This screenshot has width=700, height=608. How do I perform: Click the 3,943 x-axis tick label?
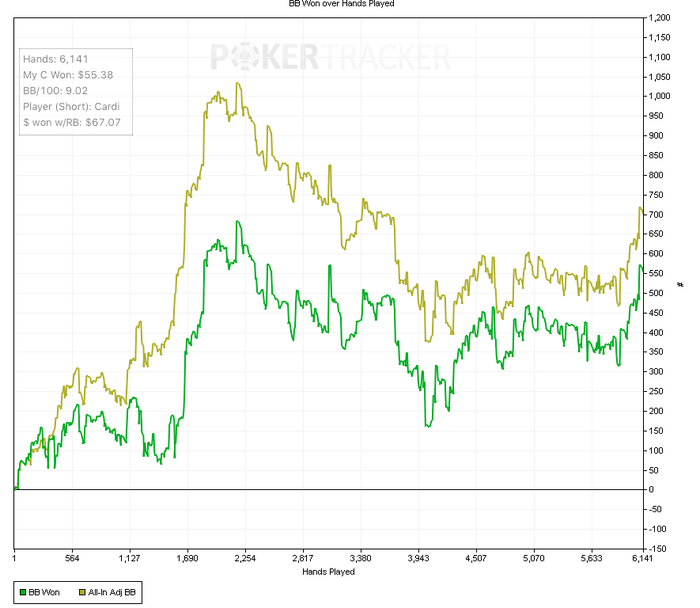pos(418,558)
